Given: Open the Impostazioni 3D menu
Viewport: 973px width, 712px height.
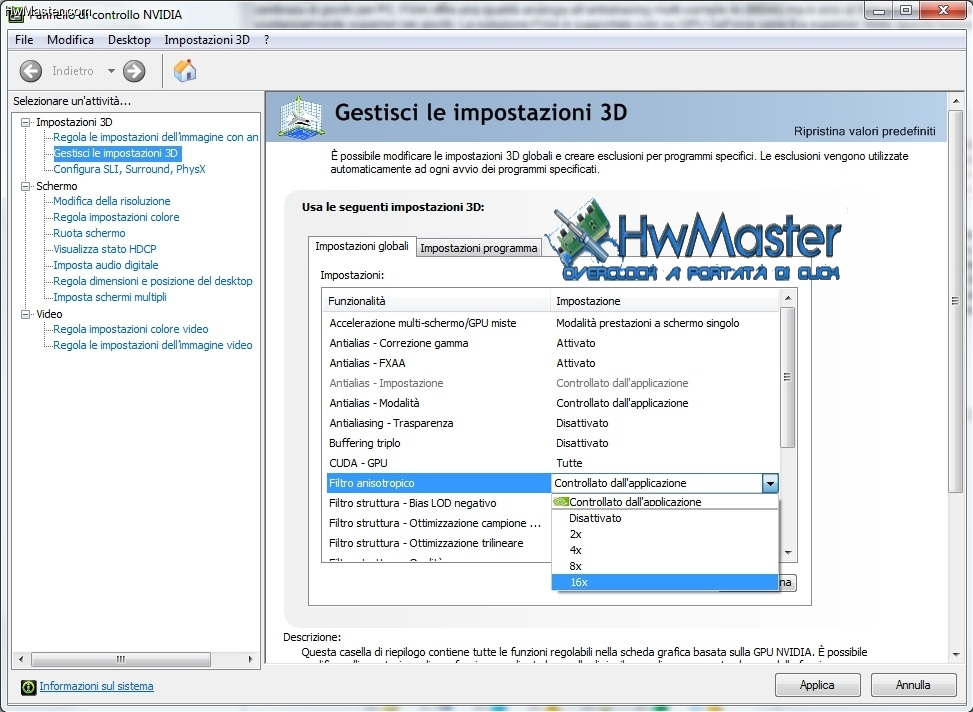Looking at the screenshot, I should (x=207, y=40).
